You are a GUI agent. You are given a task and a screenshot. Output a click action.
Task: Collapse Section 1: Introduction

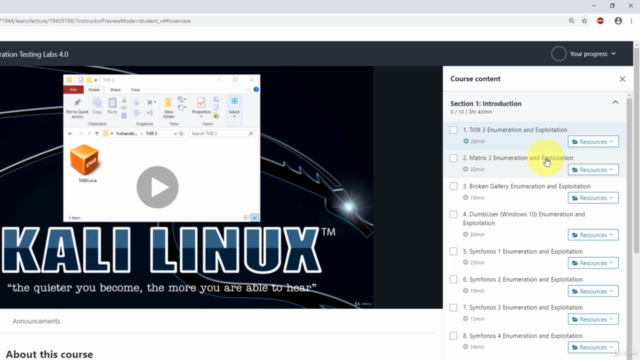point(615,102)
